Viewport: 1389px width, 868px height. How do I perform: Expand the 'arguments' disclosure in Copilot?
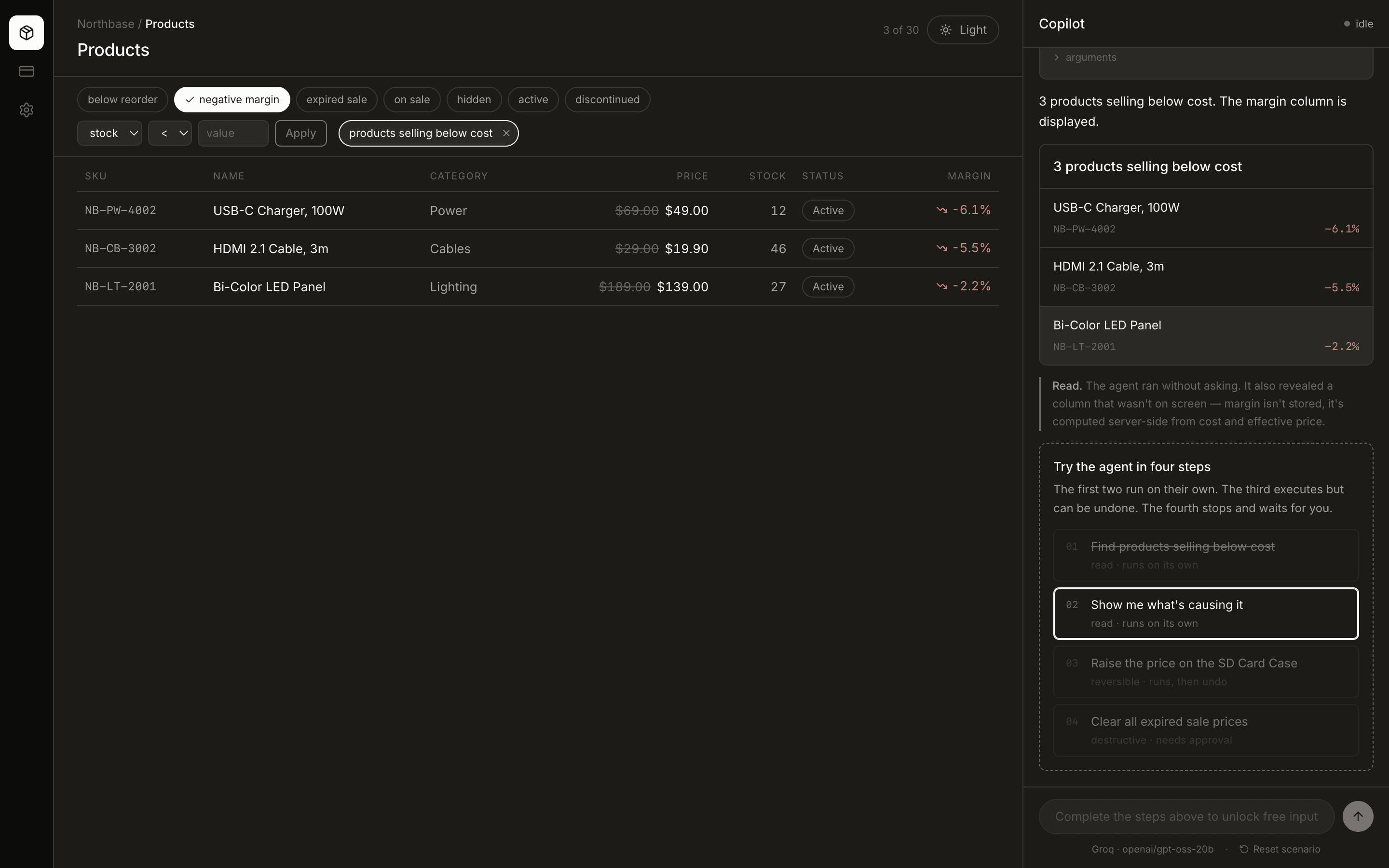[1085, 57]
